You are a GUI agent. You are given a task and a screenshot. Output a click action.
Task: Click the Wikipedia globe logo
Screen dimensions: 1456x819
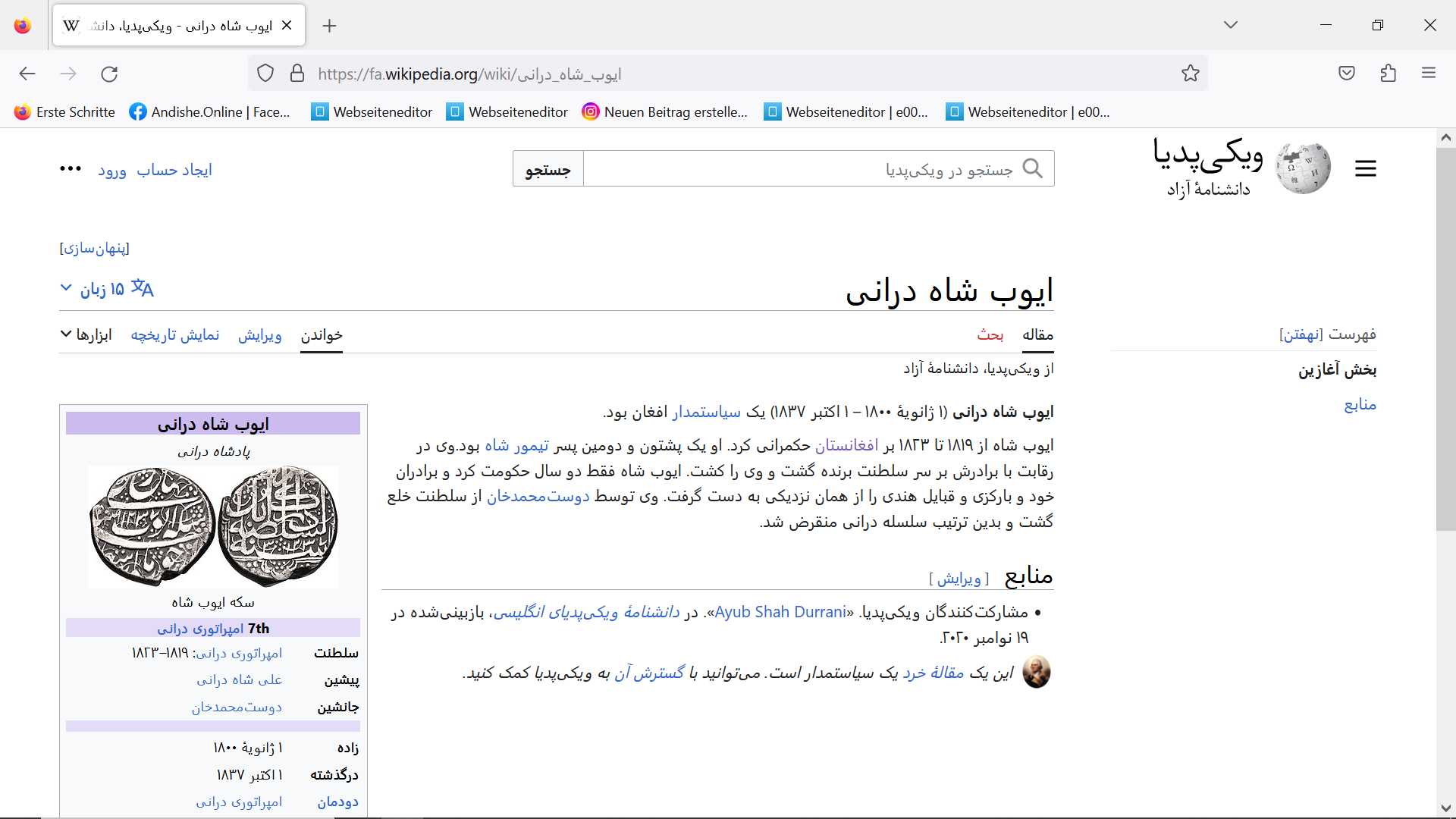(1303, 168)
